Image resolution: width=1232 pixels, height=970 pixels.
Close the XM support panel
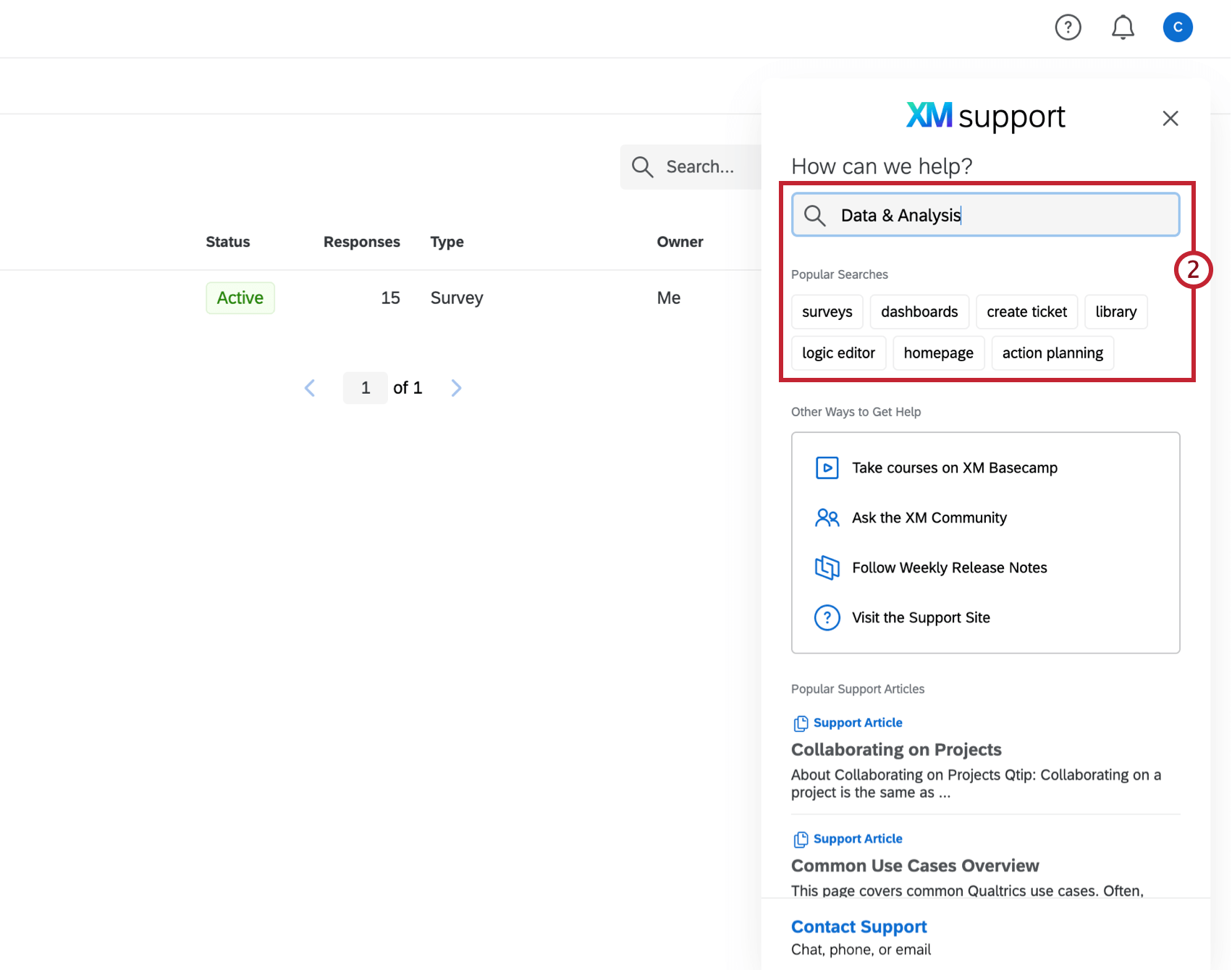pyautogui.click(x=1170, y=118)
